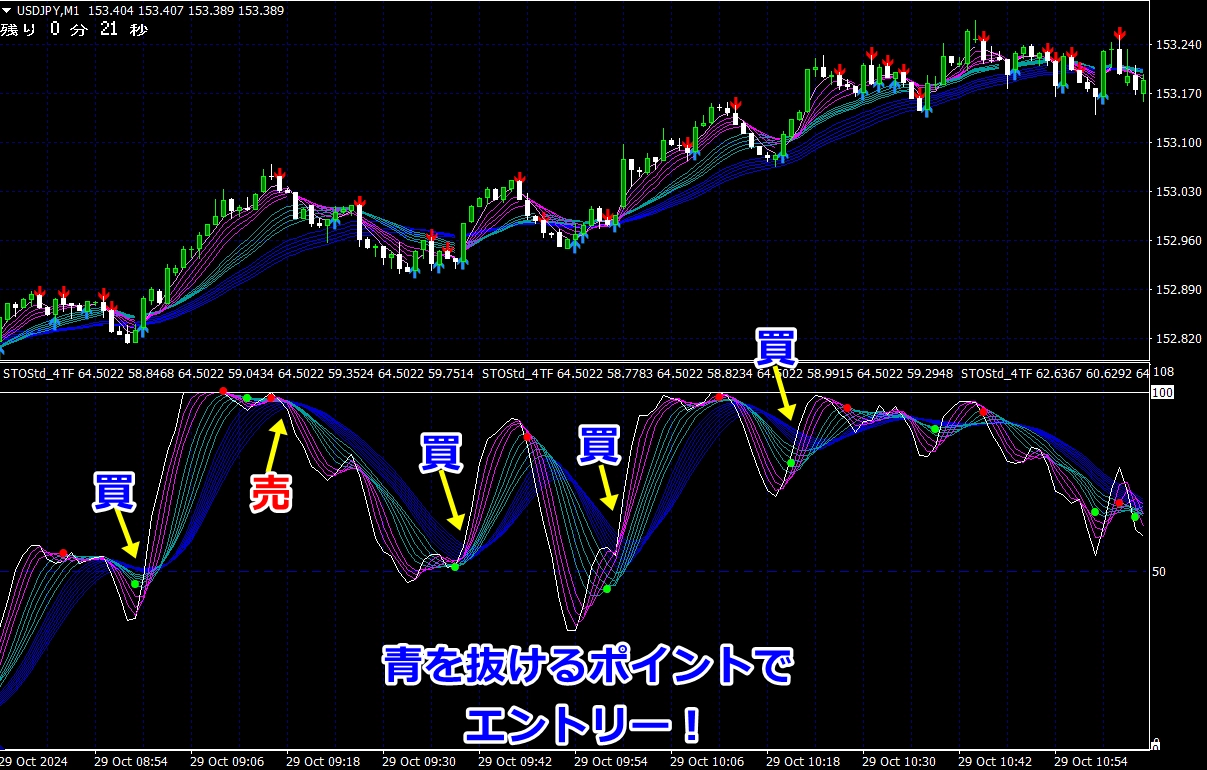
Task: Click the 29 Oct 10:54 time axis label
Action: pyautogui.click(x=1093, y=761)
